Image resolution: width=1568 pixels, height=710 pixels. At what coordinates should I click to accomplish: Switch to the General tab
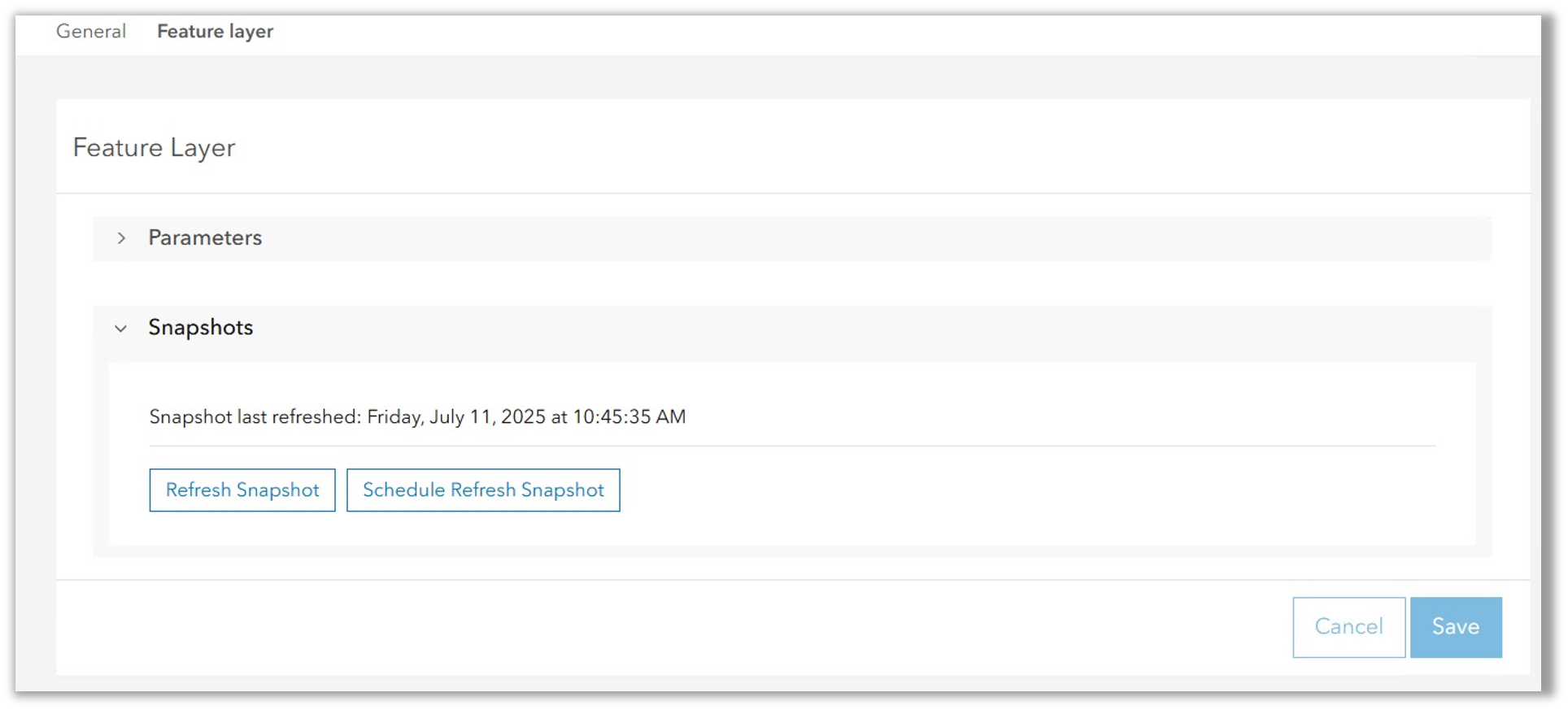(x=91, y=31)
